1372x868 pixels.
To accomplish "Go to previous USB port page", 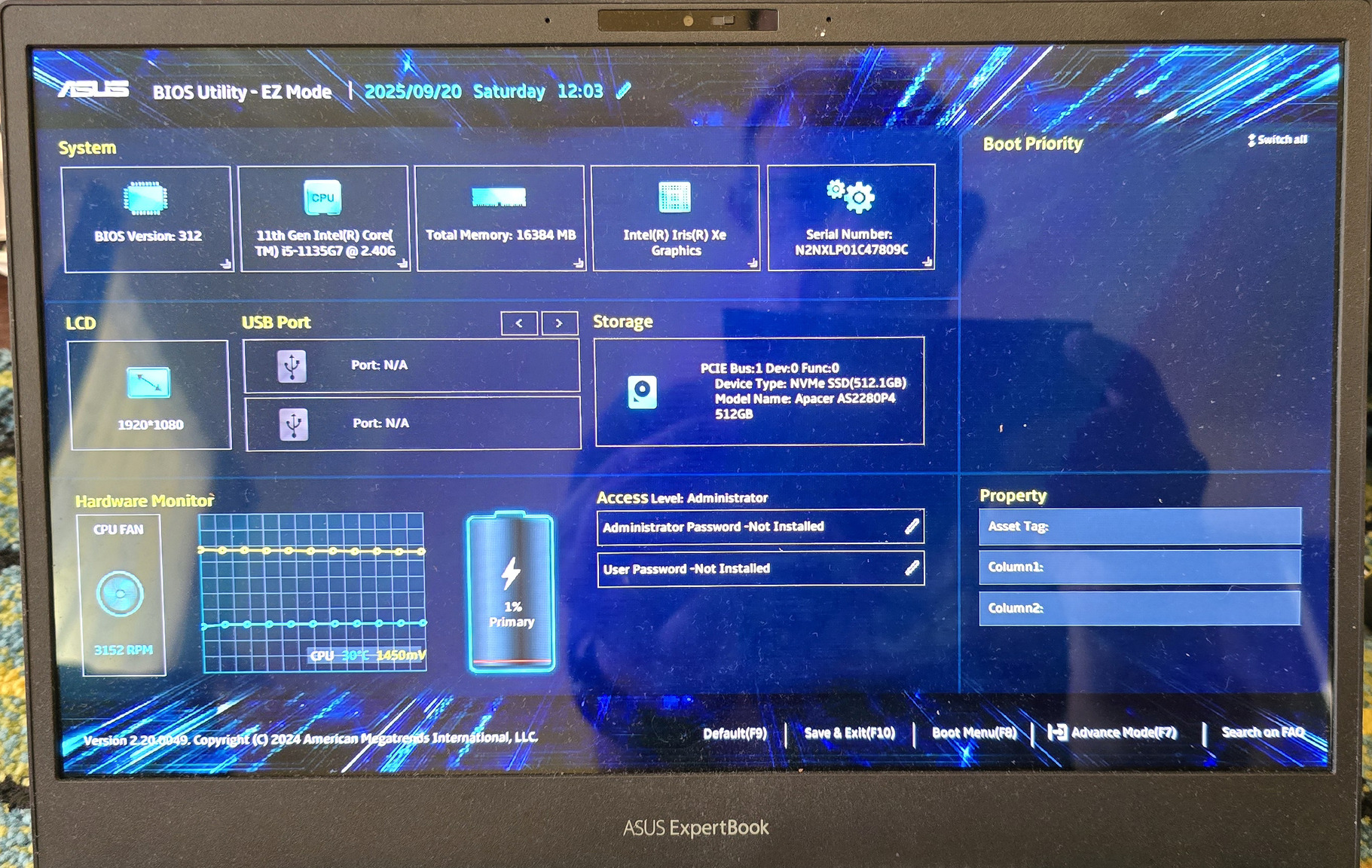I will point(519,323).
